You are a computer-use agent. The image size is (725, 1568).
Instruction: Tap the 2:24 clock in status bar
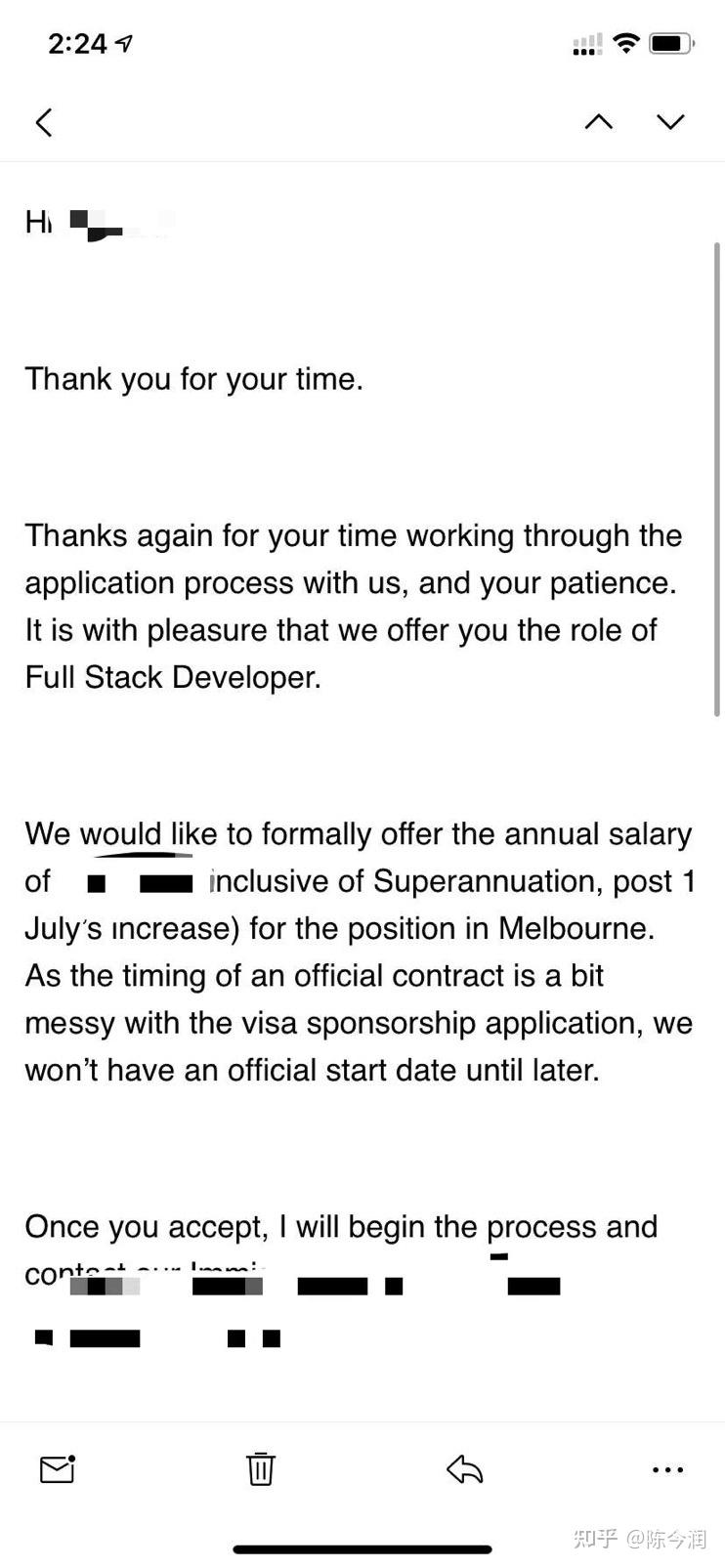[x=77, y=44]
